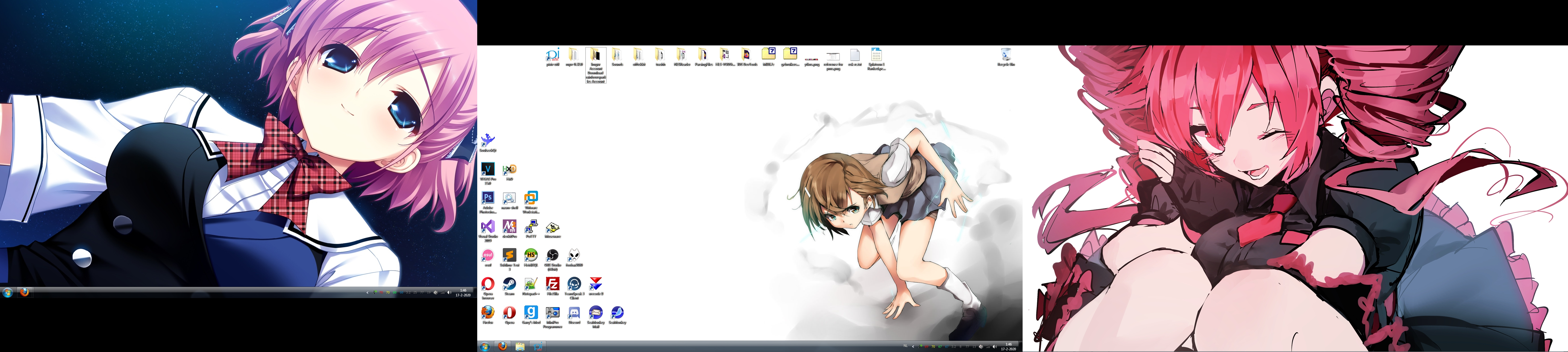Image resolution: width=1568 pixels, height=352 pixels.
Task: Open Start menu on left monitor taskbar
Action: tap(7, 293)
